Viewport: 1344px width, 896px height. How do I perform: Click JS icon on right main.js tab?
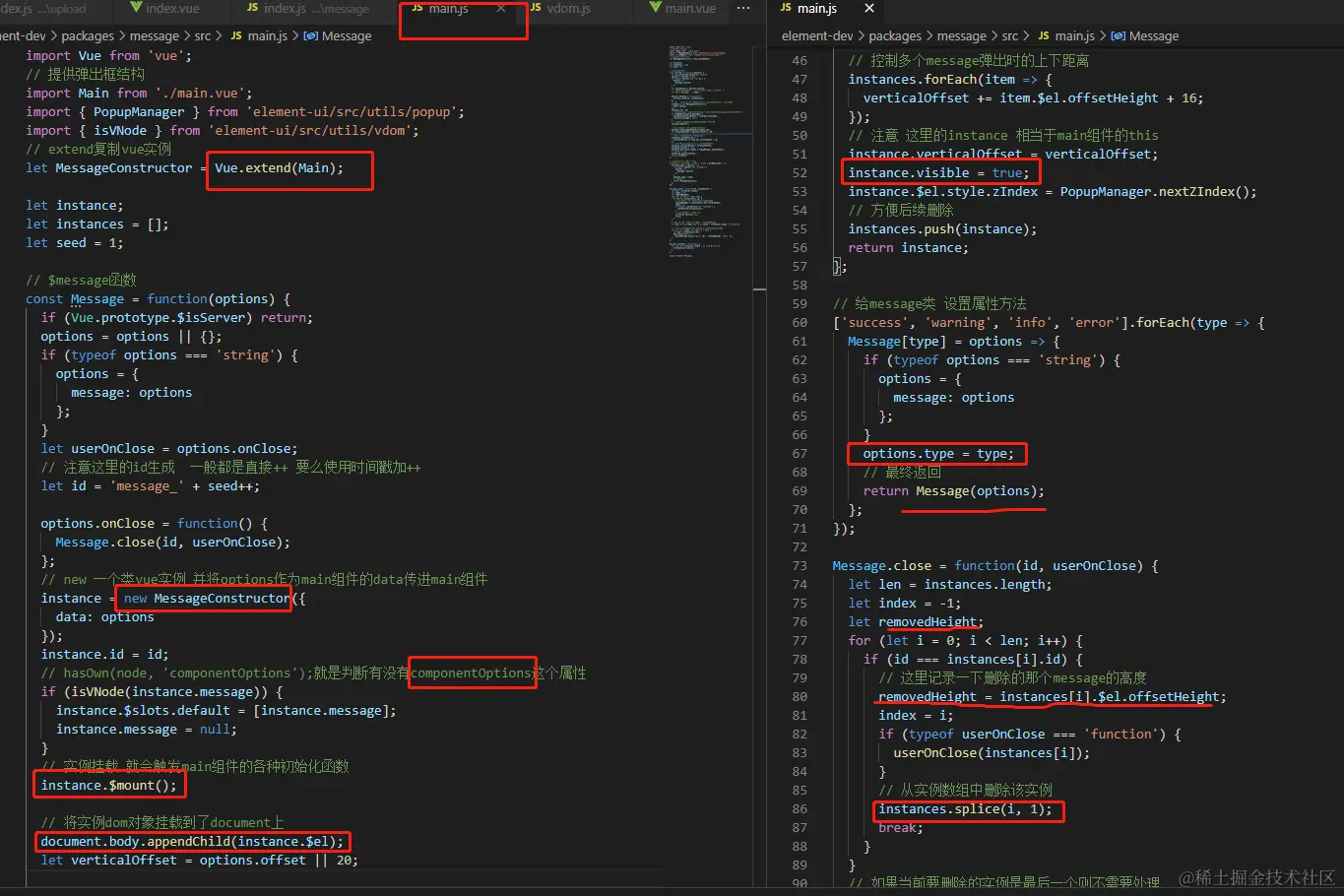pyautogui.click(x=785, y=8)
